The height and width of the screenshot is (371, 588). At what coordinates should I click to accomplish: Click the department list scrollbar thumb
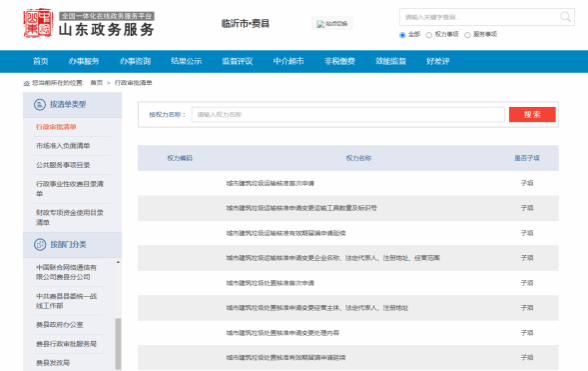pos(118,344)
